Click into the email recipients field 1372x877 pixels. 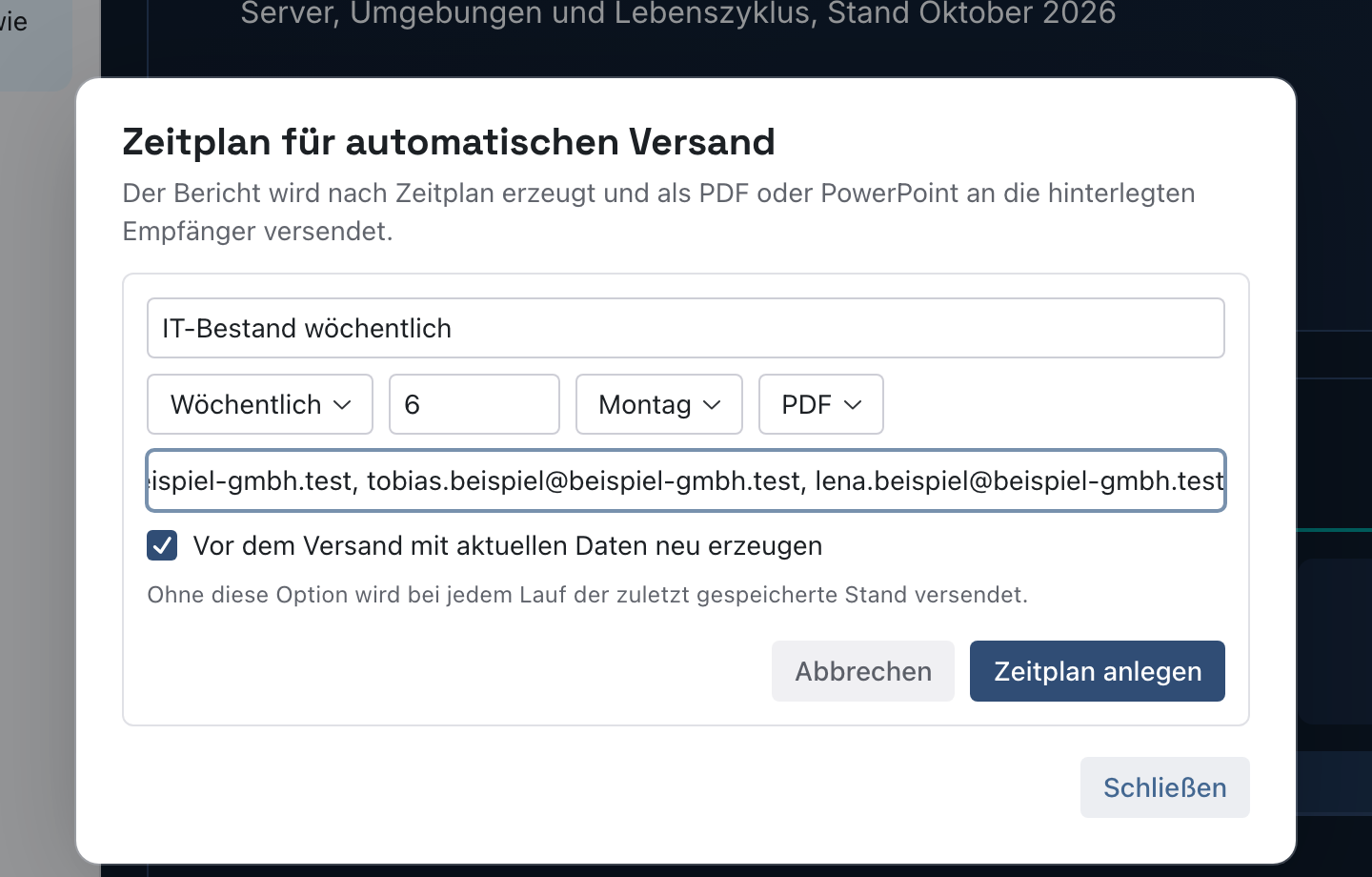tap(685, 480)
